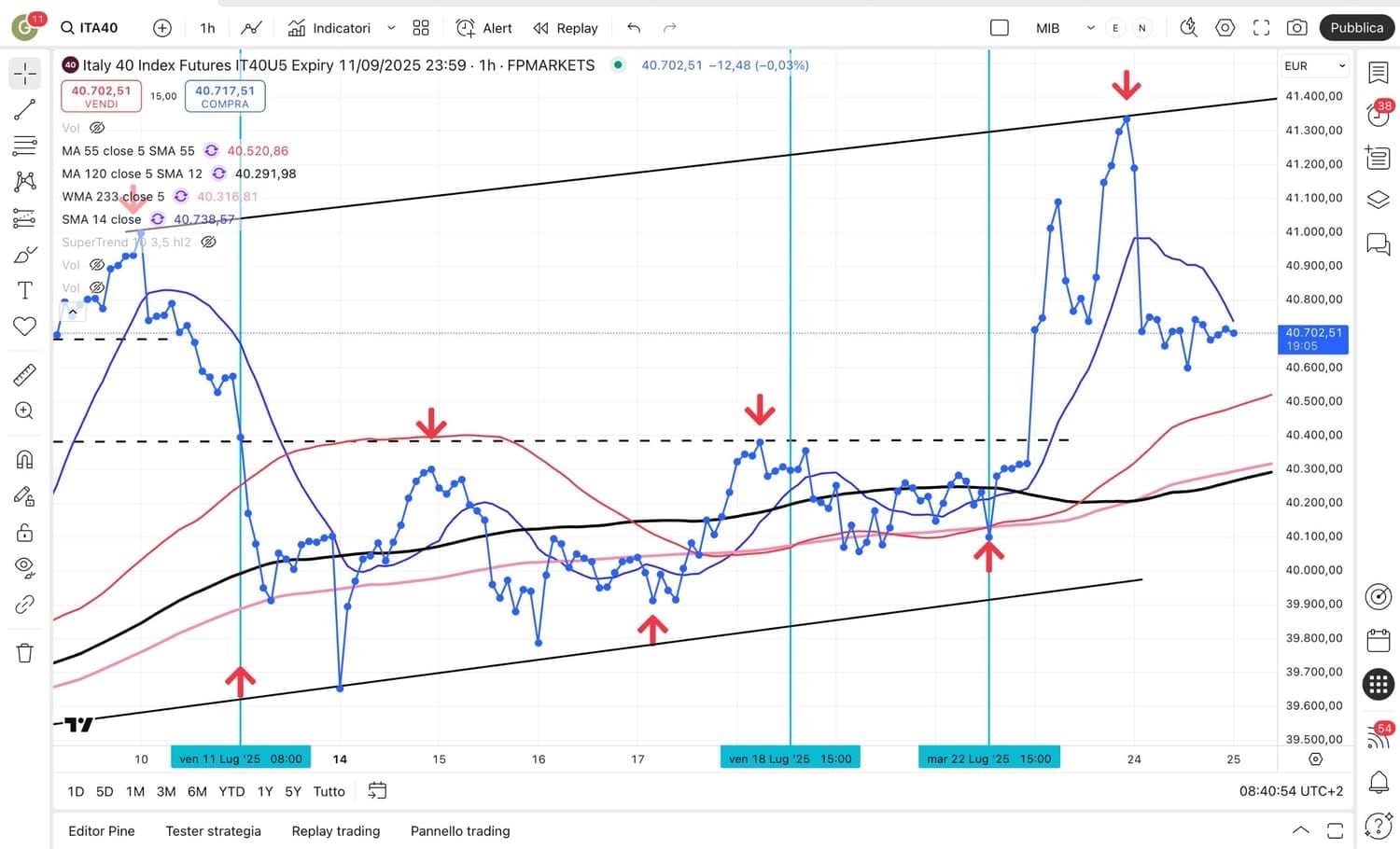
Task: Select the 1D time range
Action: point(76,791)
